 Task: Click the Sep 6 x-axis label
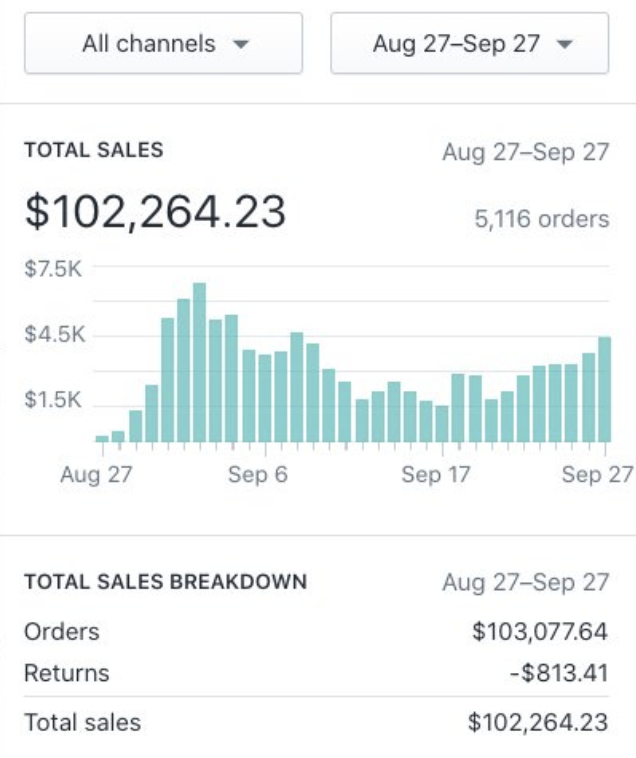tap(257, 475)
